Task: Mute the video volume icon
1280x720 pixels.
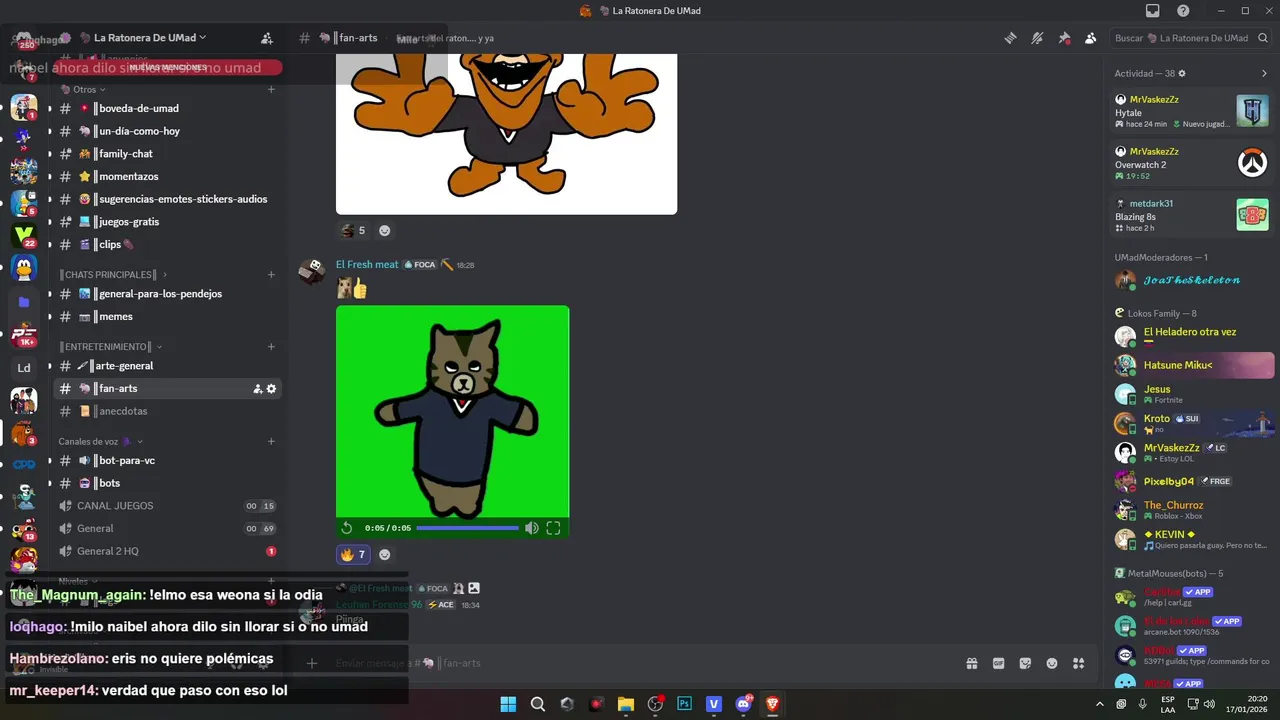Action: [x=532, y=528]
